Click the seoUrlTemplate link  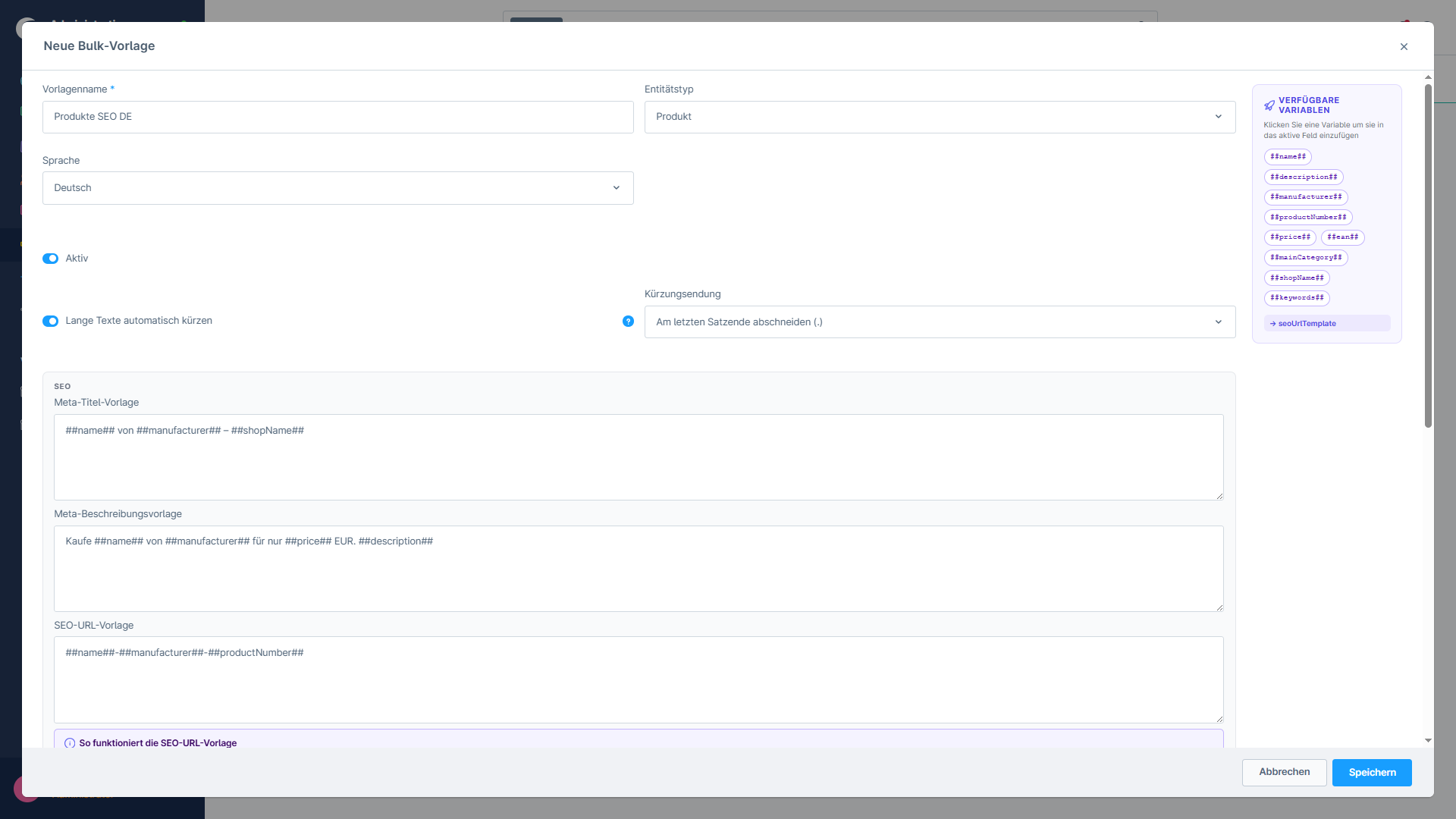(x=1307, y=324)
